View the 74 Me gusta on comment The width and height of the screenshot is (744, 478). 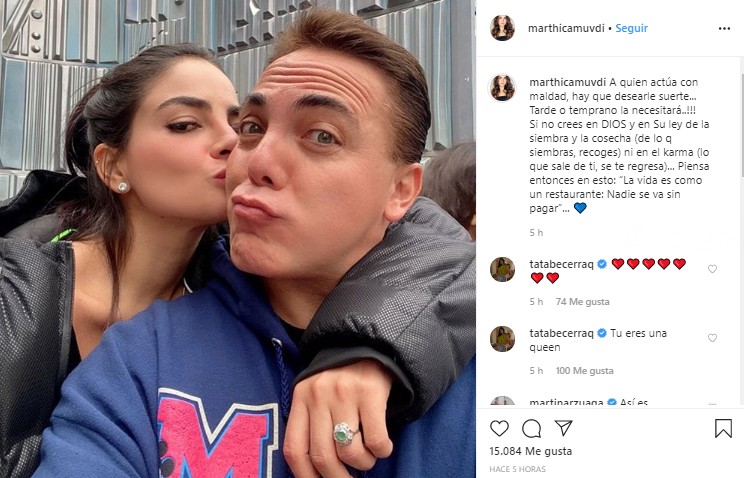[x=583, y=302]
